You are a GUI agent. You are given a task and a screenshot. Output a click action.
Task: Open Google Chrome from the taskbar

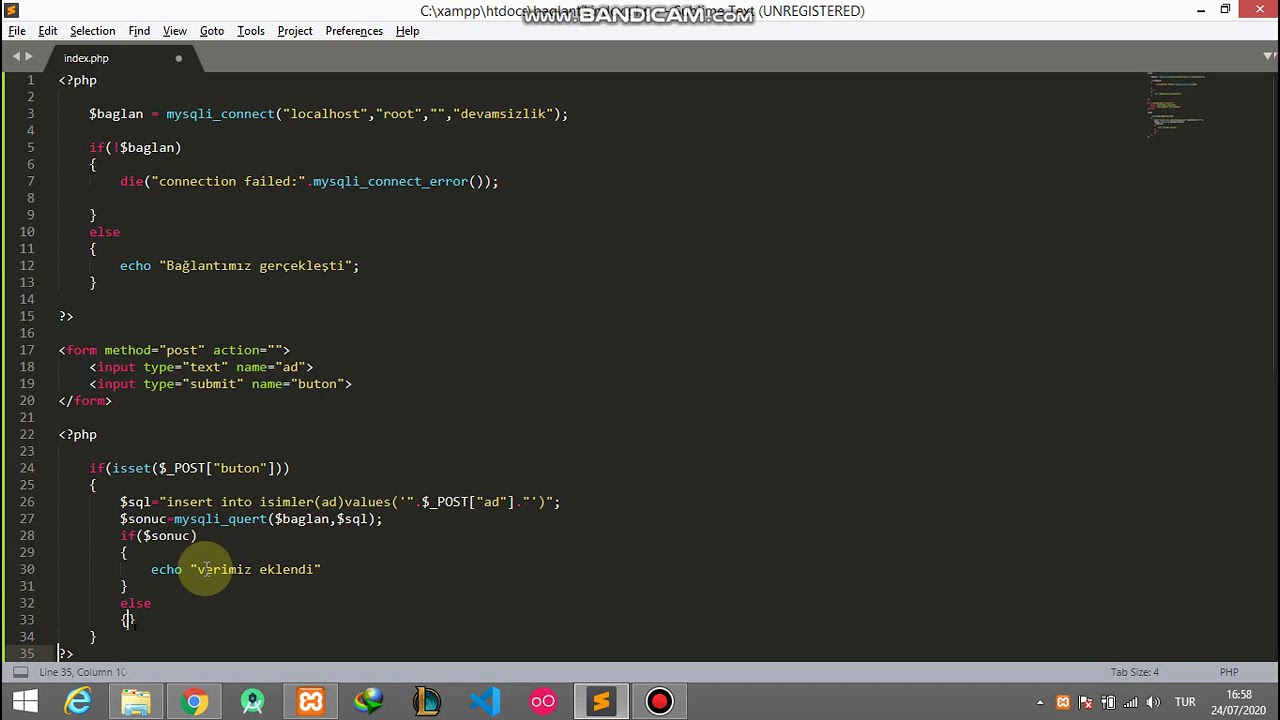pyautogui.click(x=194, y=701)
